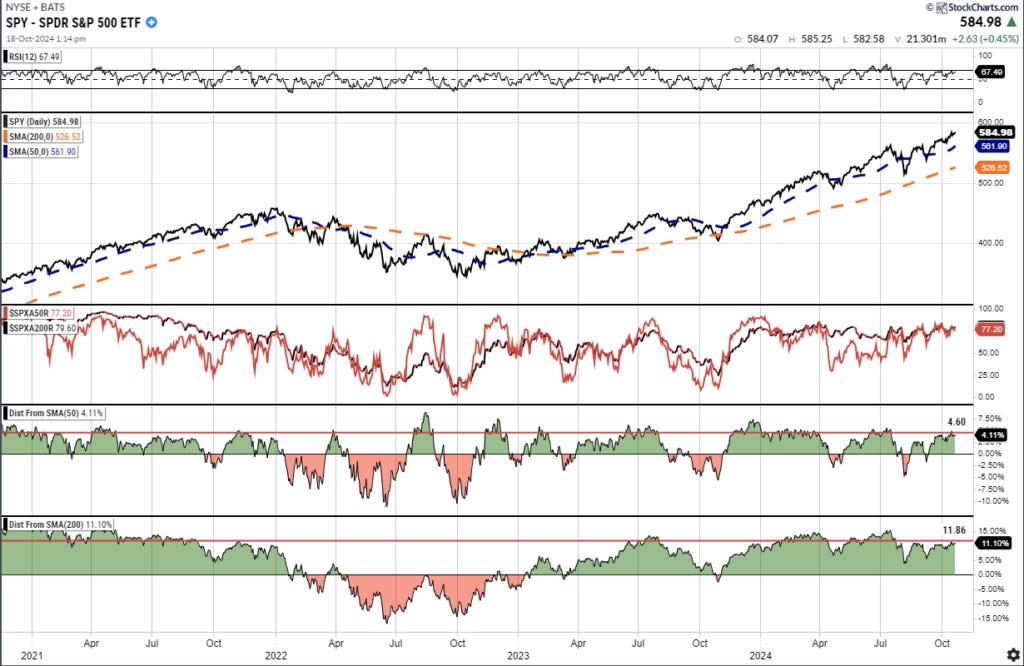Click the black color marker of RSI(12) legend

pyautogui.click(x=5, y=57)
